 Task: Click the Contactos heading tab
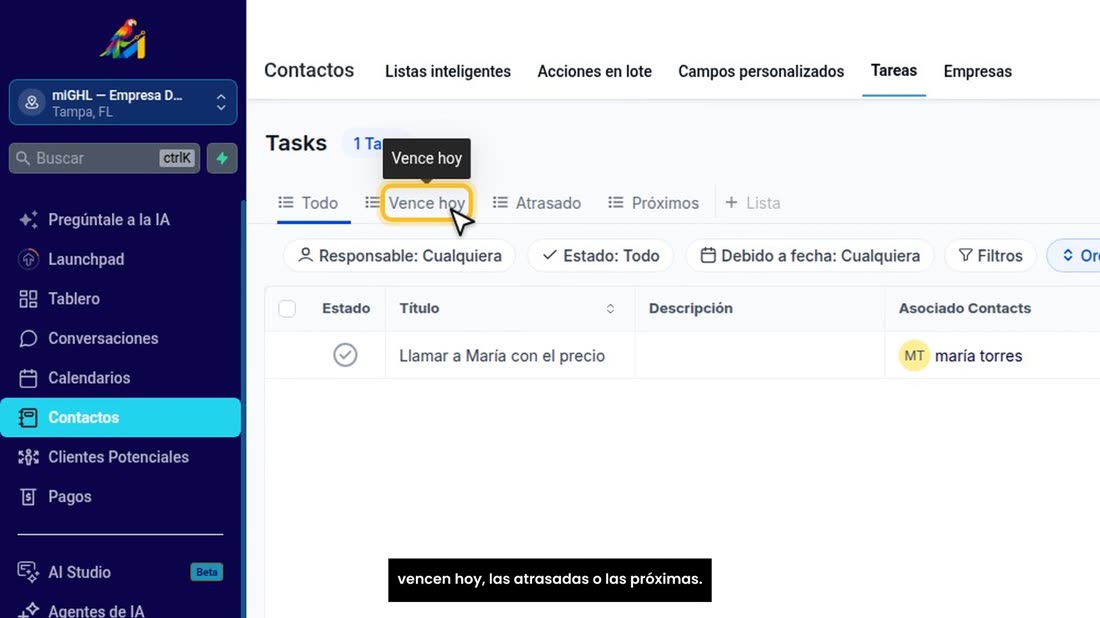click(309, 71)
